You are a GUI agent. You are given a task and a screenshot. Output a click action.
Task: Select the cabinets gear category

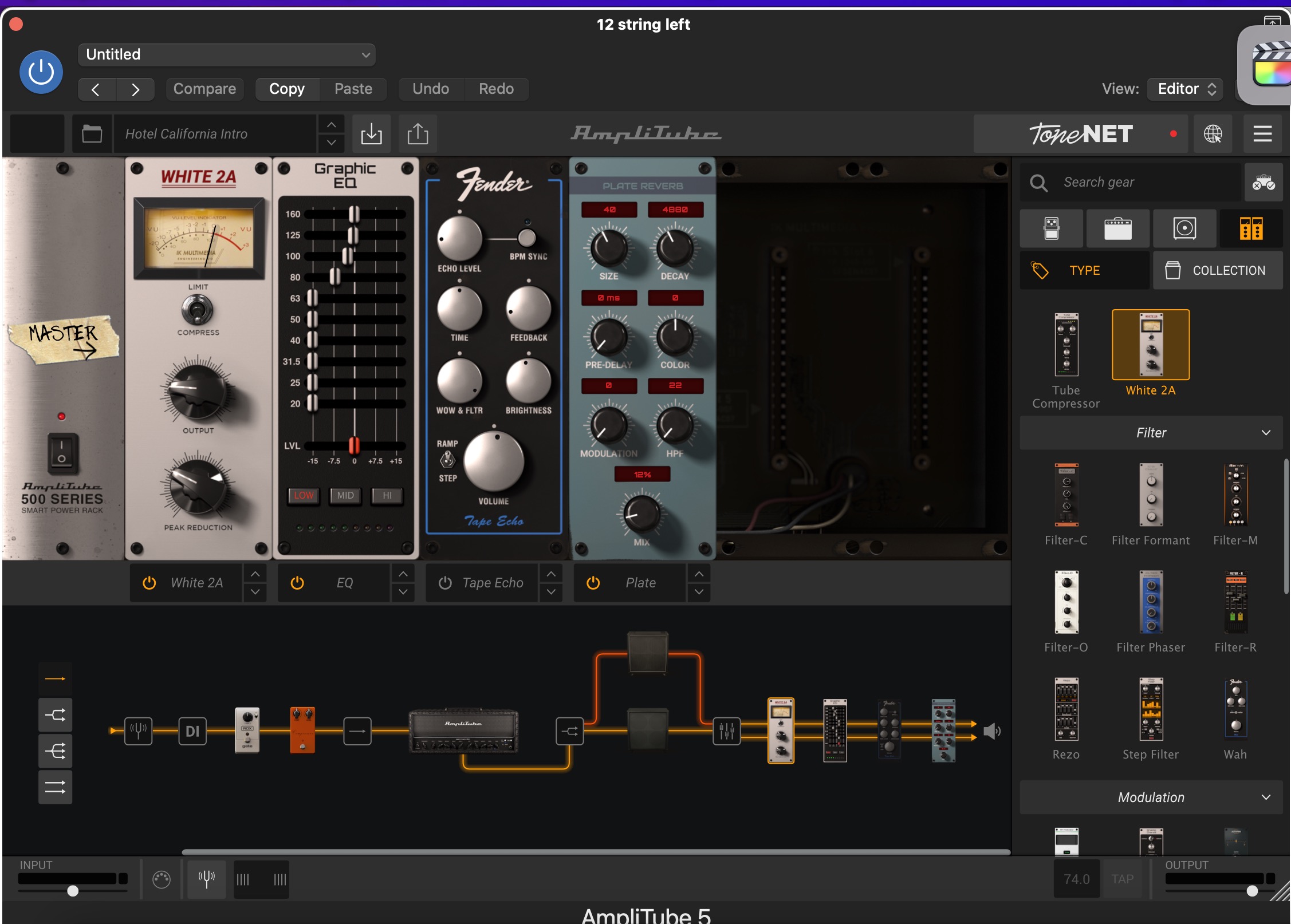(x=1184, y=228)
